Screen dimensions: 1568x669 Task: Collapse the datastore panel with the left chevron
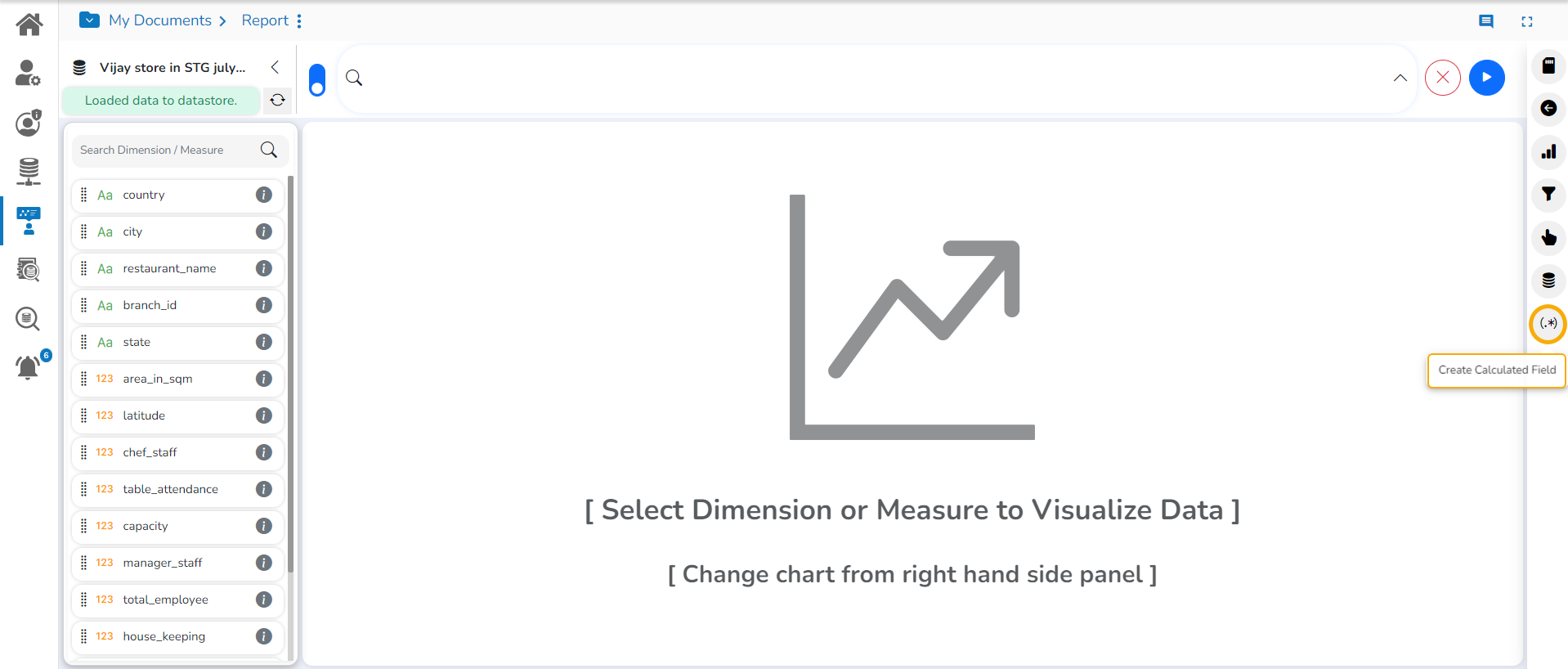[275, 67]
